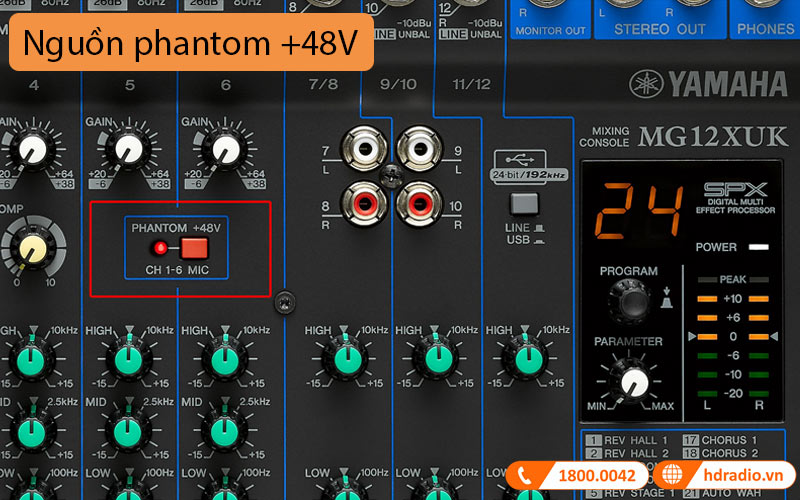Click the white POWER indicator light
Viewport: 800px width, 500px height.
point(759,247)
